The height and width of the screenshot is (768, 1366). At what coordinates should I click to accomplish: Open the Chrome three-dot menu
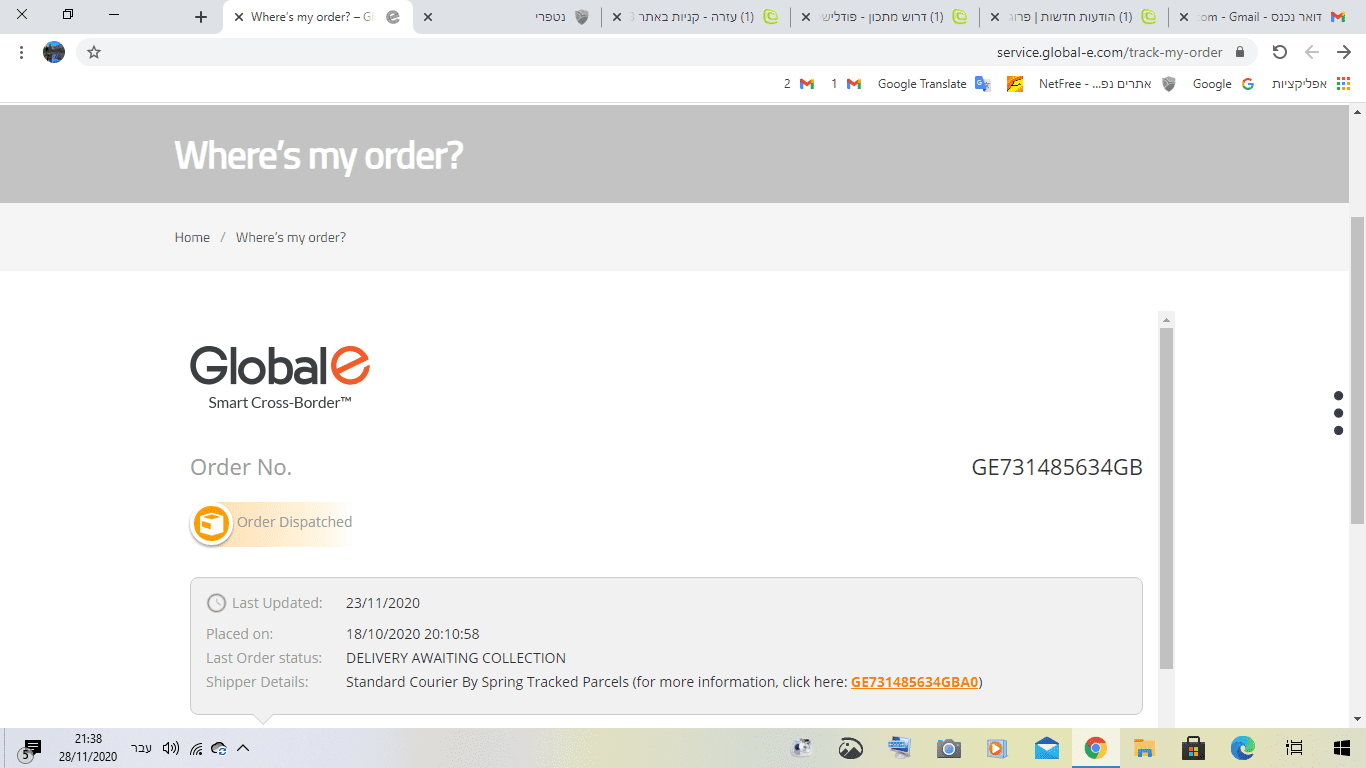coord(21,52)
